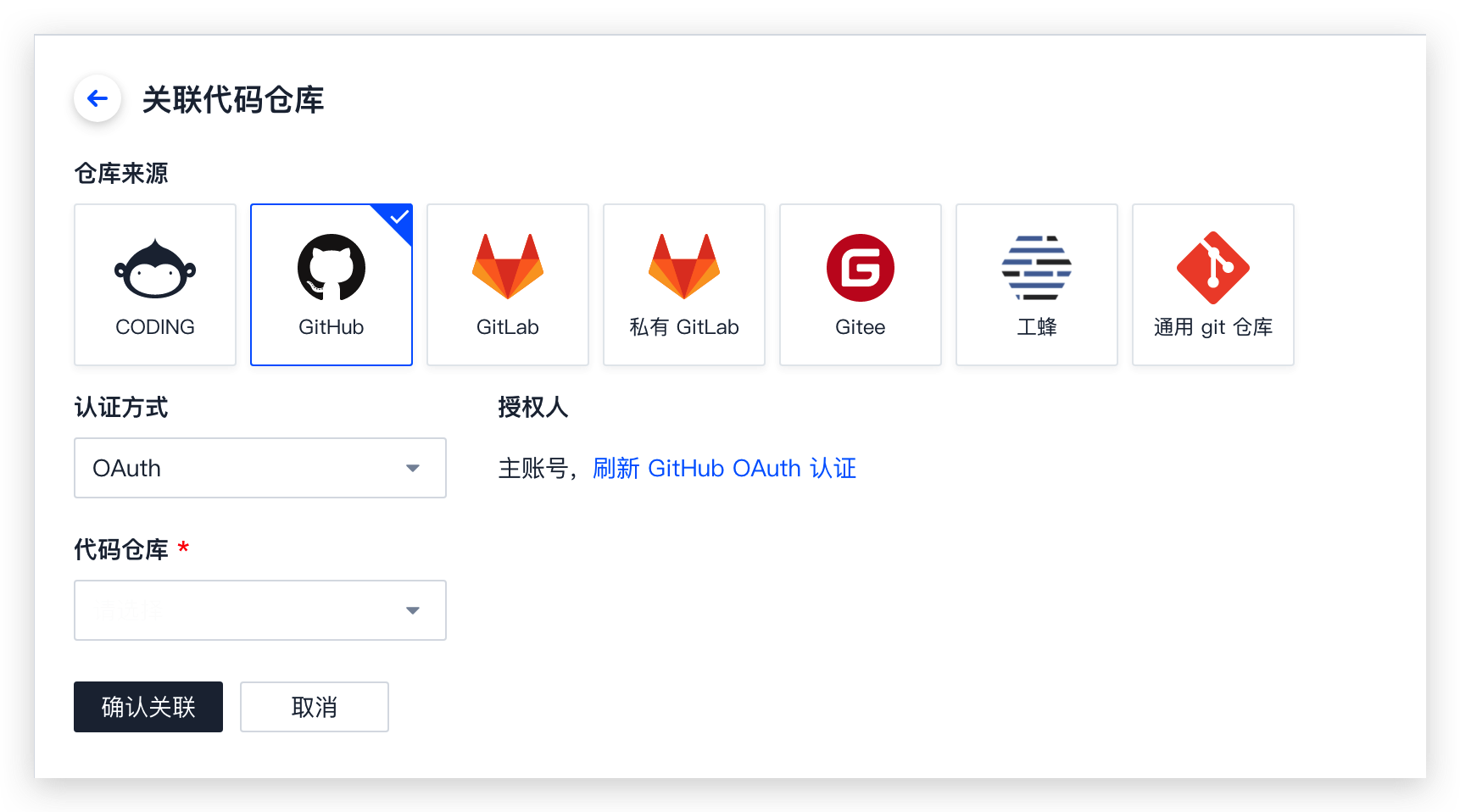Click the 仓库来源 section label
Viewport: 1460px width, 812px height.
point(121,174)
